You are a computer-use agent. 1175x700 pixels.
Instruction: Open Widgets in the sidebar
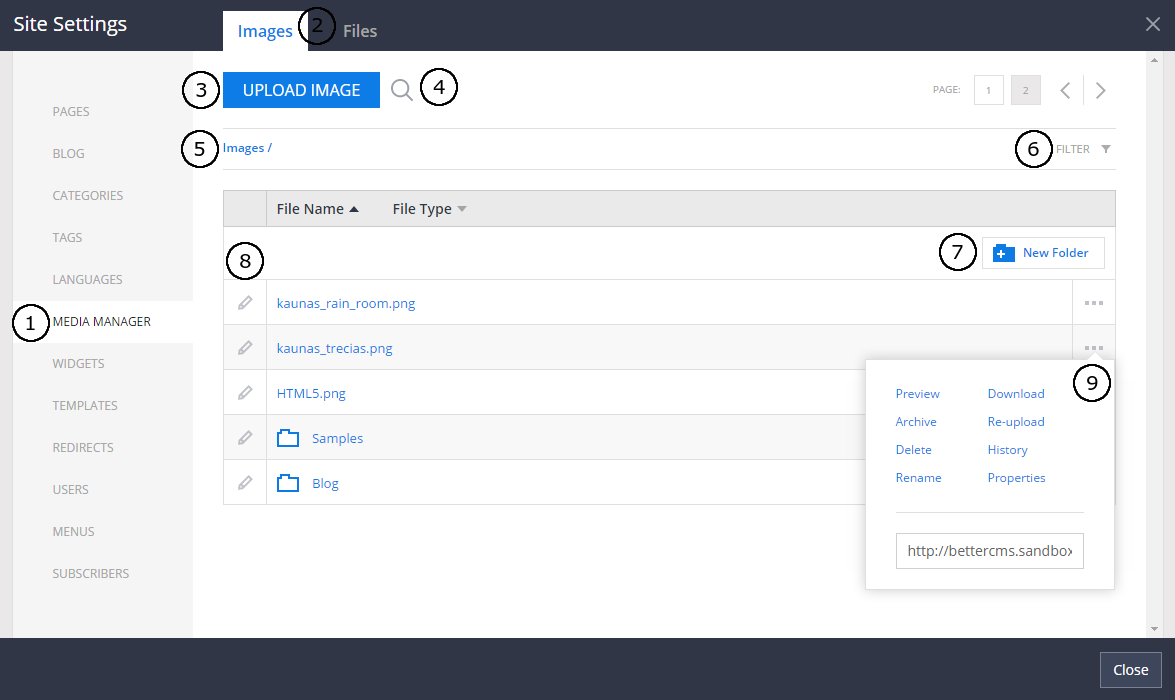[x=78, y=364]
